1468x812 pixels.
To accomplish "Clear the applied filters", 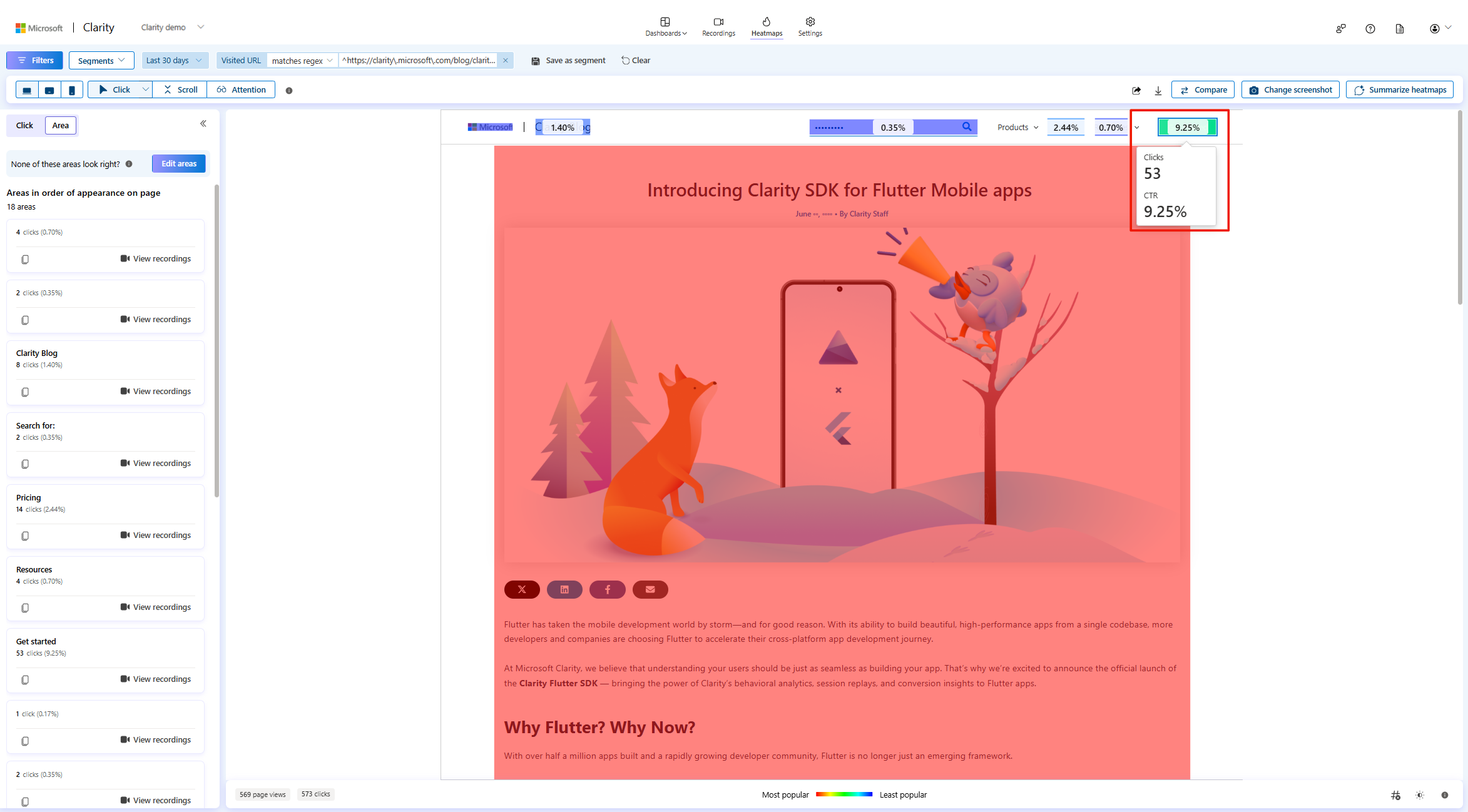I will coord(636,61).
